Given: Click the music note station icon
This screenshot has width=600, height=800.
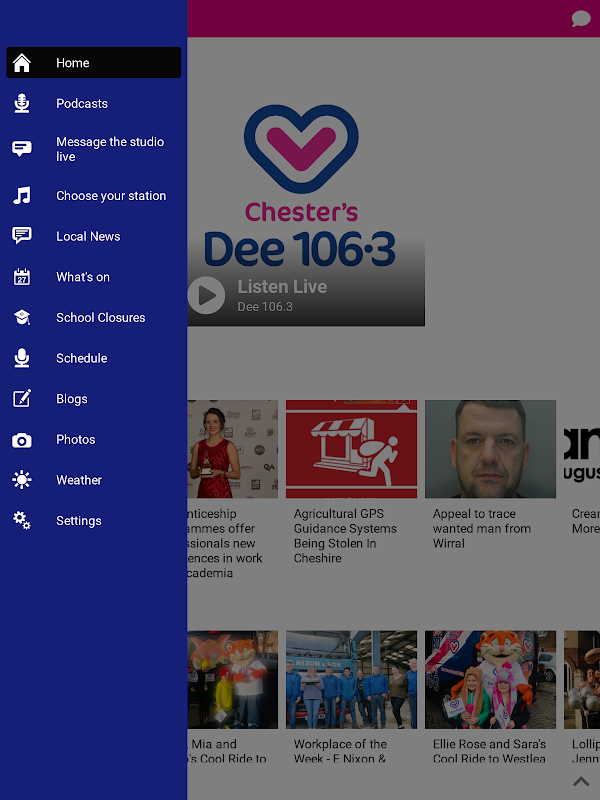Looking at the screenshot, I should [x=22, y=195].
